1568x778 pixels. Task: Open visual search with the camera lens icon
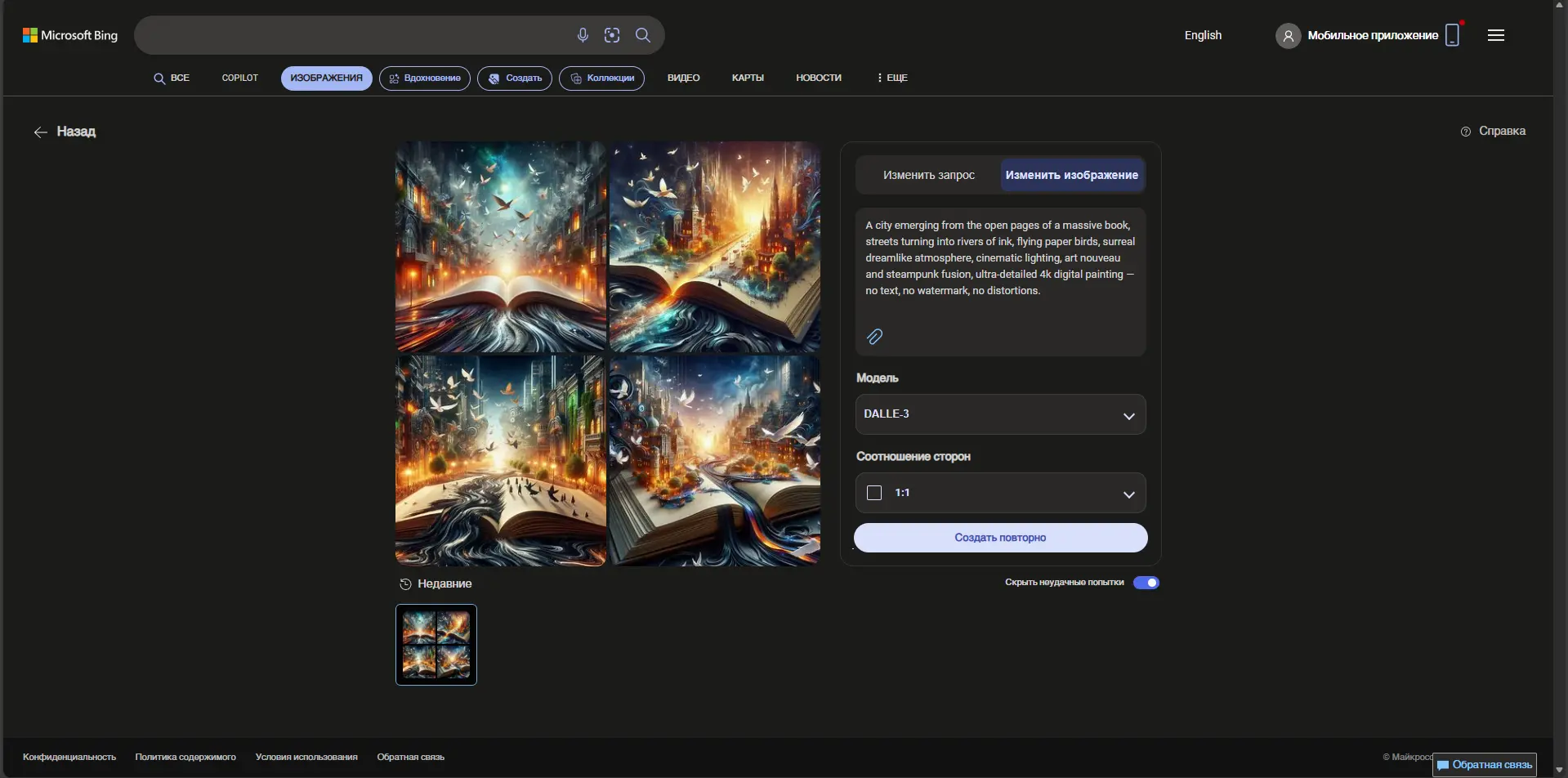[x=613, y=35]
